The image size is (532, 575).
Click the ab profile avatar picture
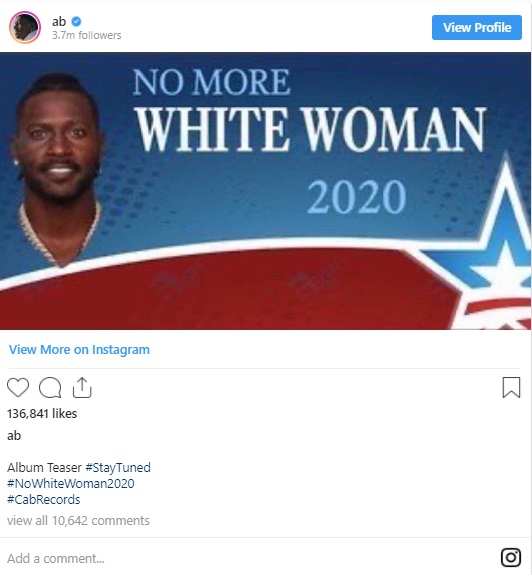(25, 28)
